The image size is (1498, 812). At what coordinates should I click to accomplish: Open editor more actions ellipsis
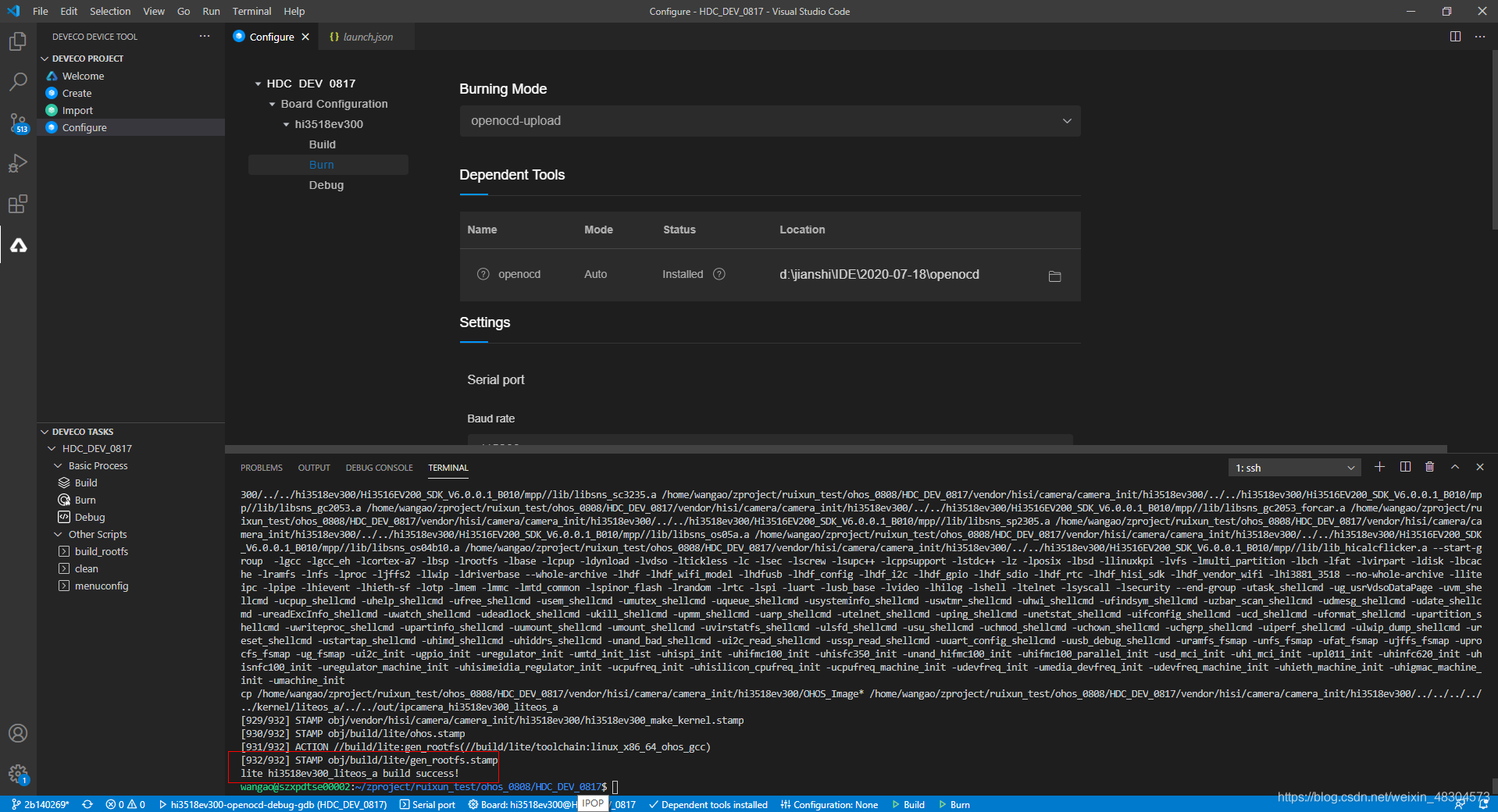point(1479,37)
